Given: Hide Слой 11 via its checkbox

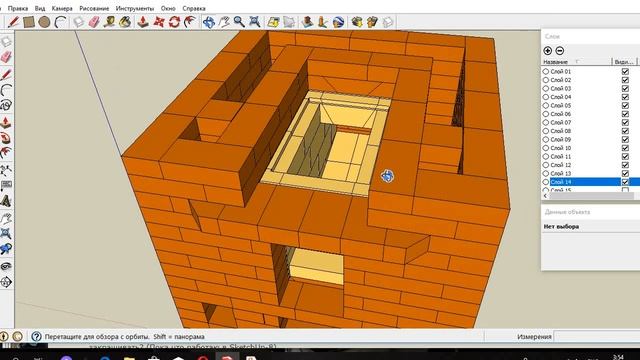Looking at the screenshot, I should (x=625, y=156).
